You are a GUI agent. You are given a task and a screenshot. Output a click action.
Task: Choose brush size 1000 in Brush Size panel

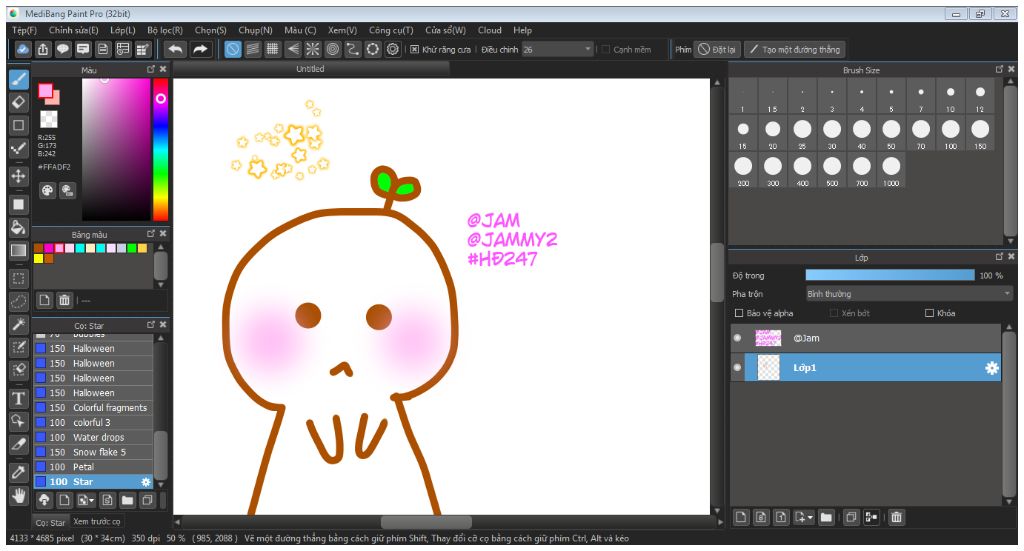click(891, 170)
